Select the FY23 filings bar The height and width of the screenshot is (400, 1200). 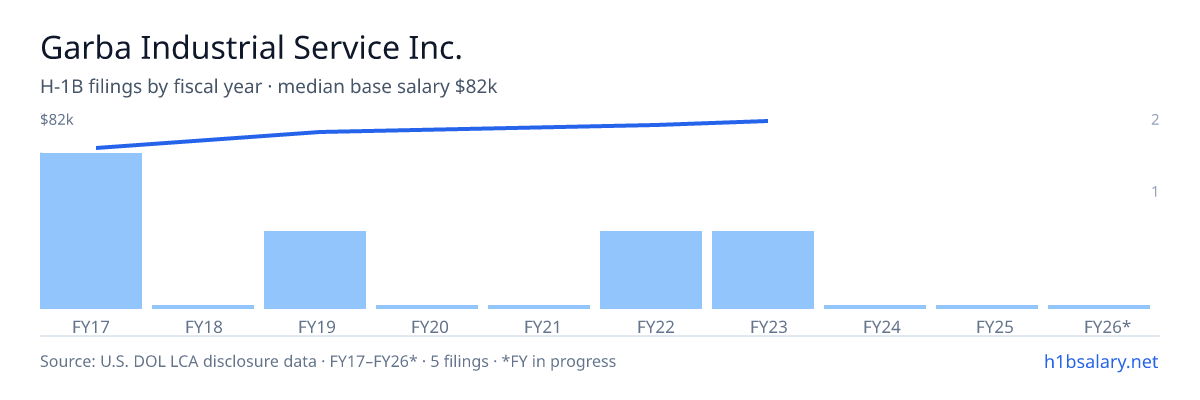[763, 270]
